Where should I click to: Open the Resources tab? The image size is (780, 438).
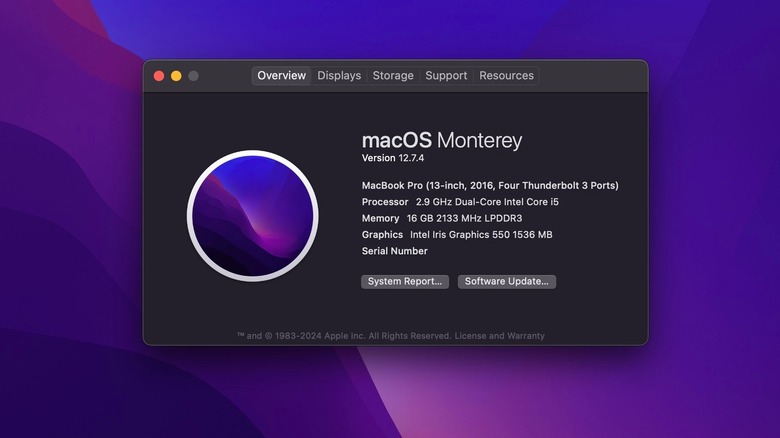click(x=506, y=76)
